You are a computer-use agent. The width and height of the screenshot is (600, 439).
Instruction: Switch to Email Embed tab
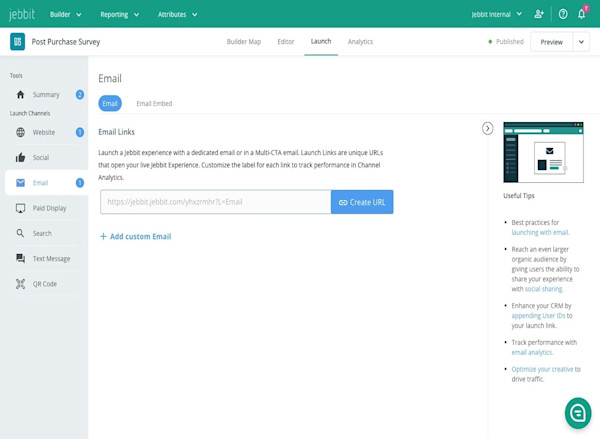pyautogui.click(x=154, y=103)
